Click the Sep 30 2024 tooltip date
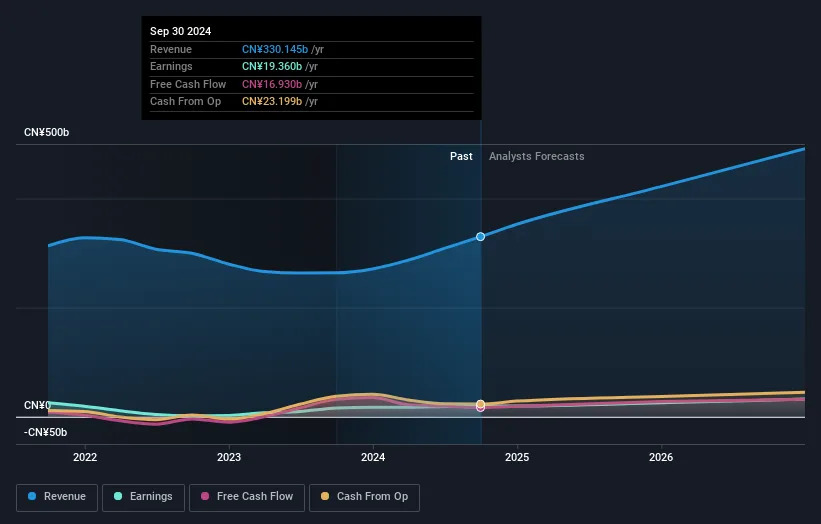 click(181, 31)
